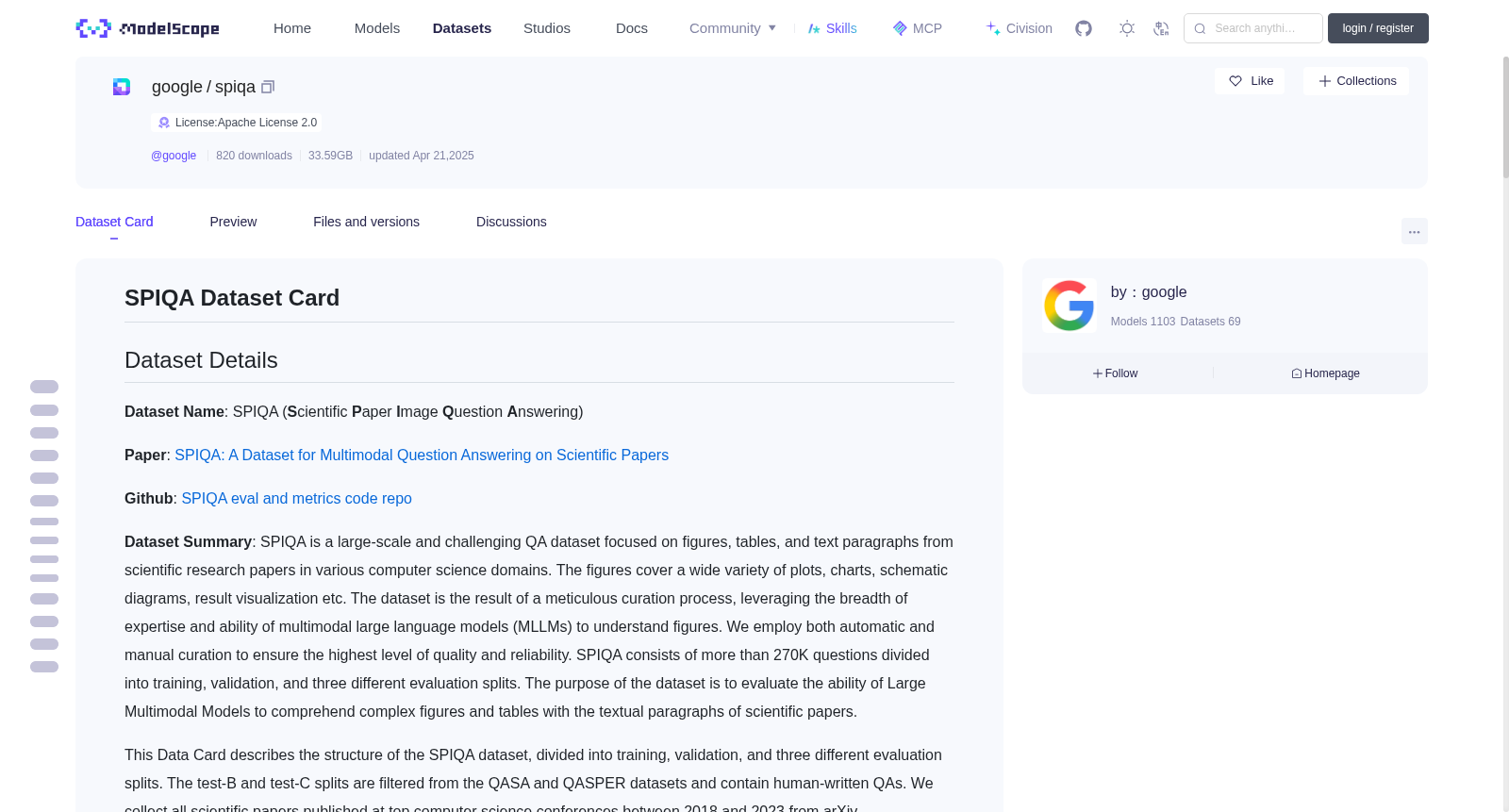Switch language with the translate icon
The height and width of the screenshot is (812, 1509).
(1161, 28)
